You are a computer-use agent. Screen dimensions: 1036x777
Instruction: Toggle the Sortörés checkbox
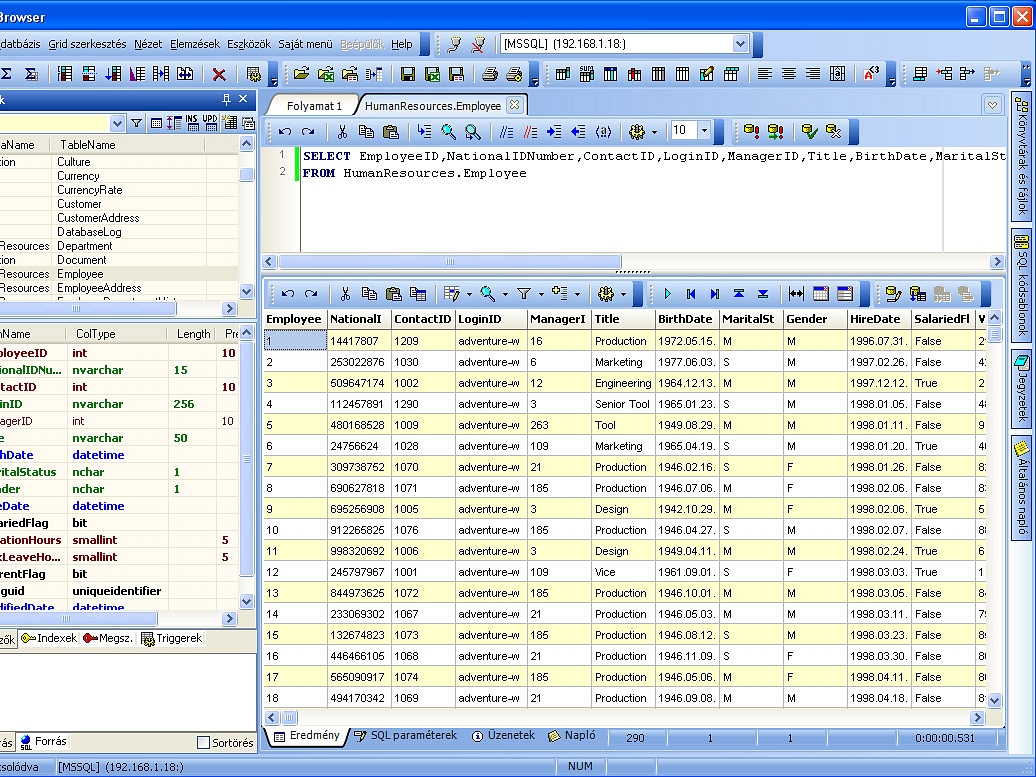[204, 743]
